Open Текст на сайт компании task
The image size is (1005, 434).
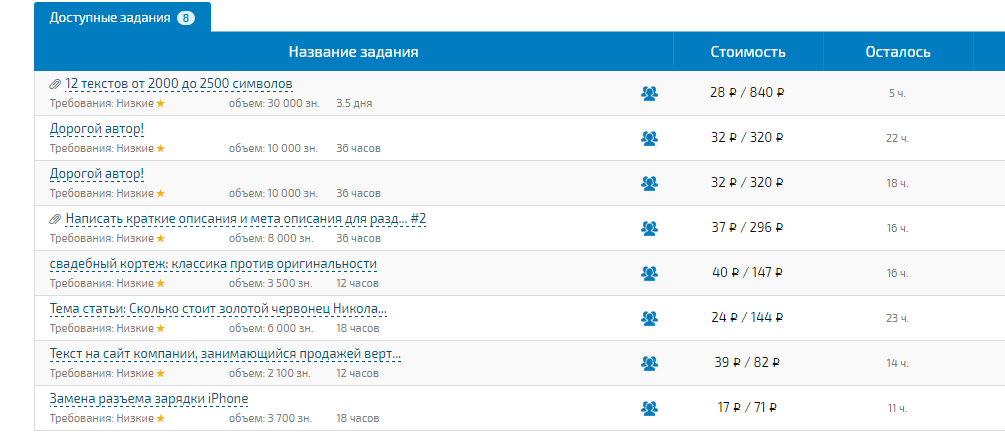tap(226, 354)
